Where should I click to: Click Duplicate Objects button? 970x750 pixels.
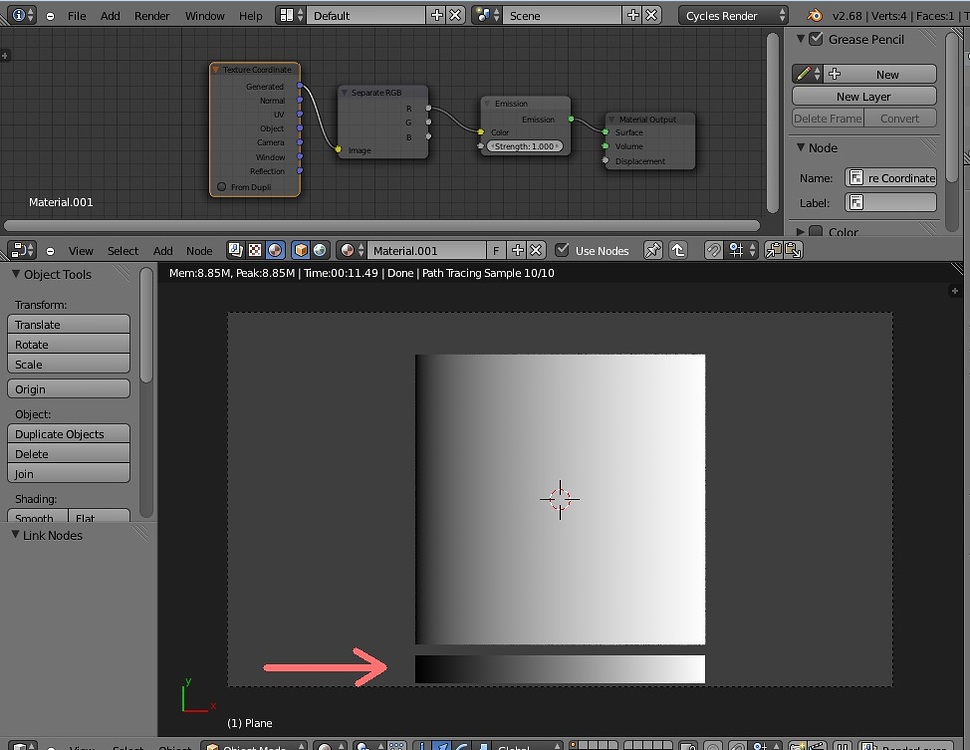pyautogui.click(x=69, y=434)
